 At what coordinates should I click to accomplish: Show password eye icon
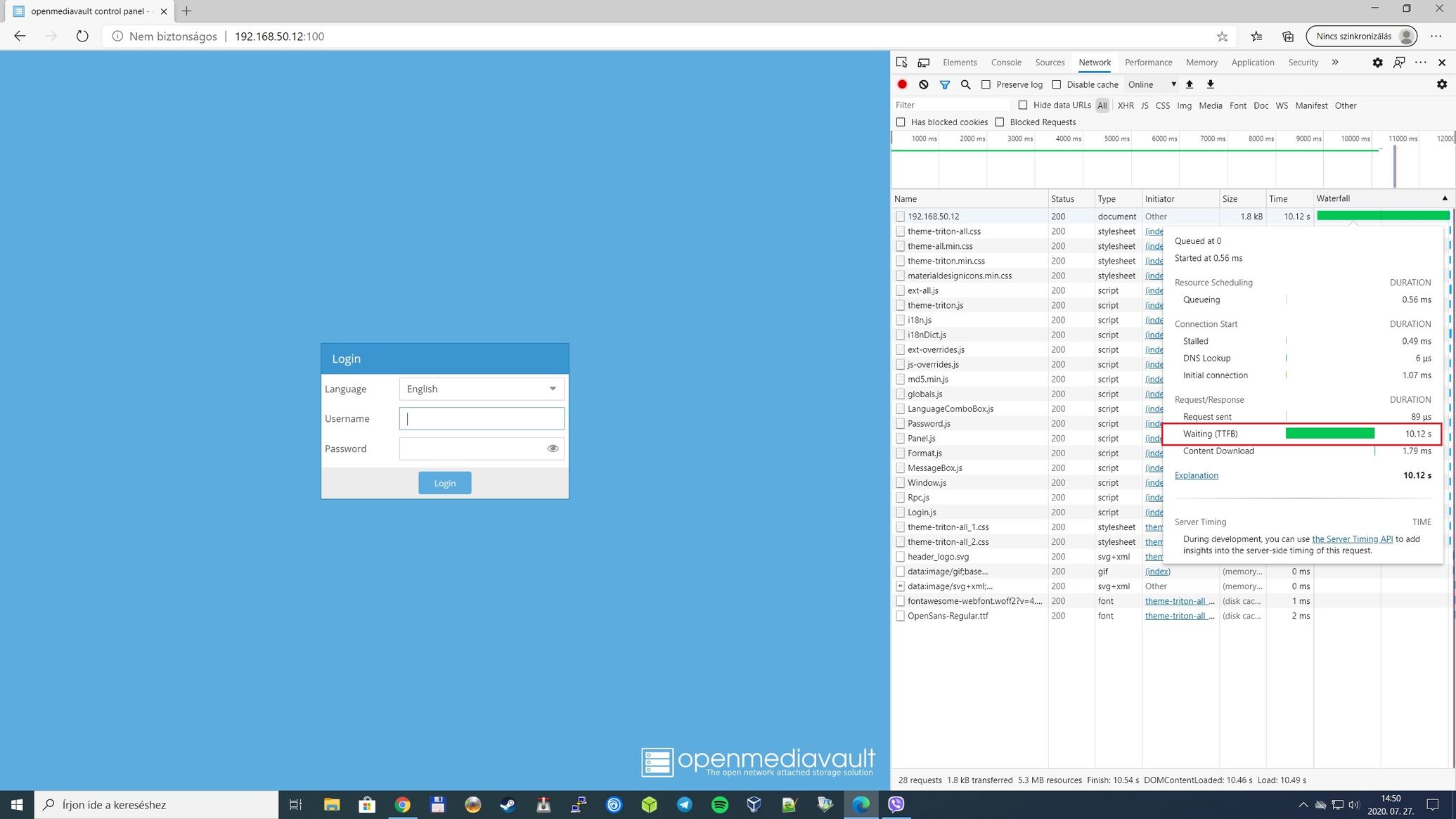coord(553,449)
